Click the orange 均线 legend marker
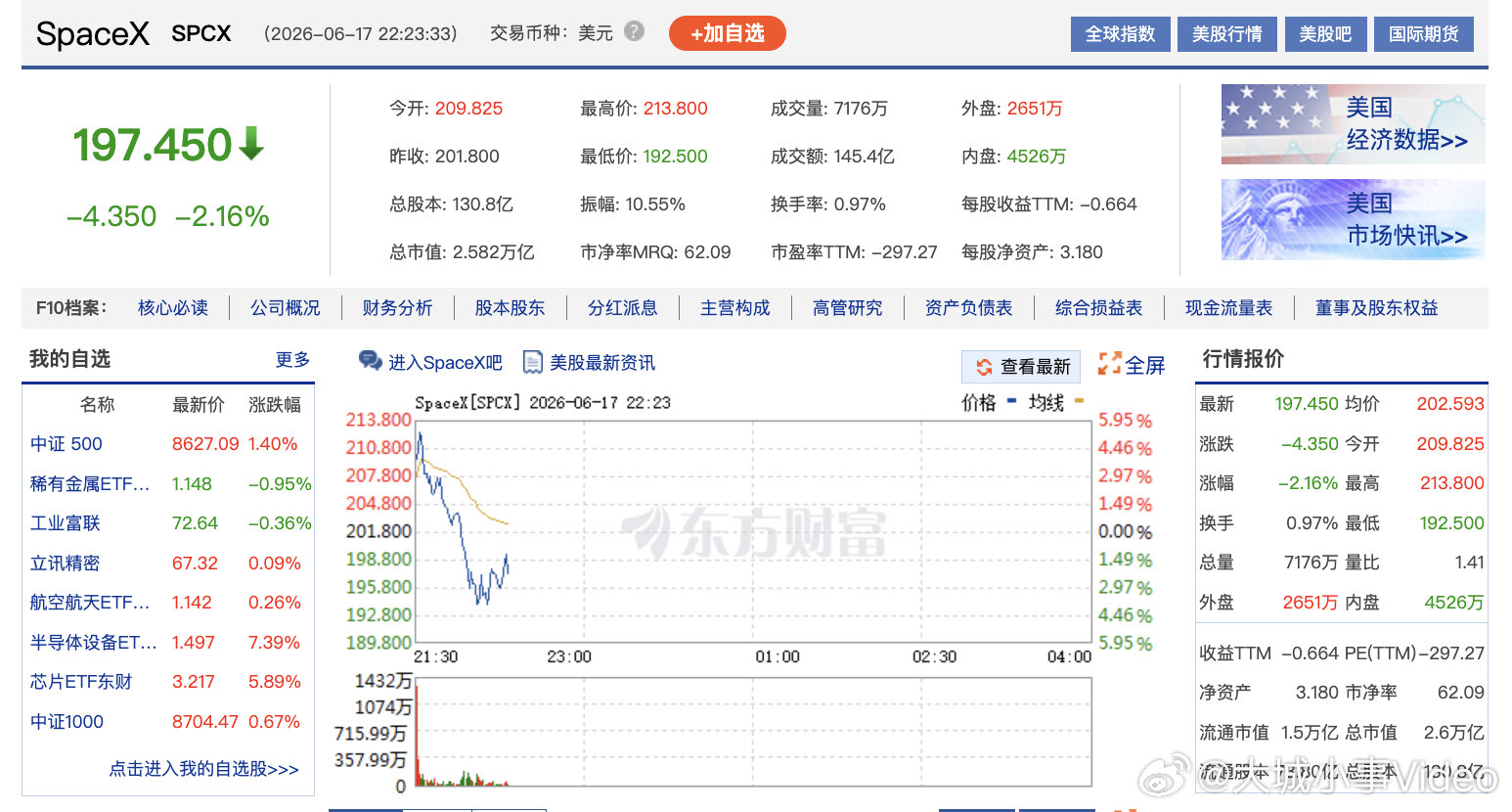The width and height of the screenshot is (1512, 812). tap(1079, 400)
